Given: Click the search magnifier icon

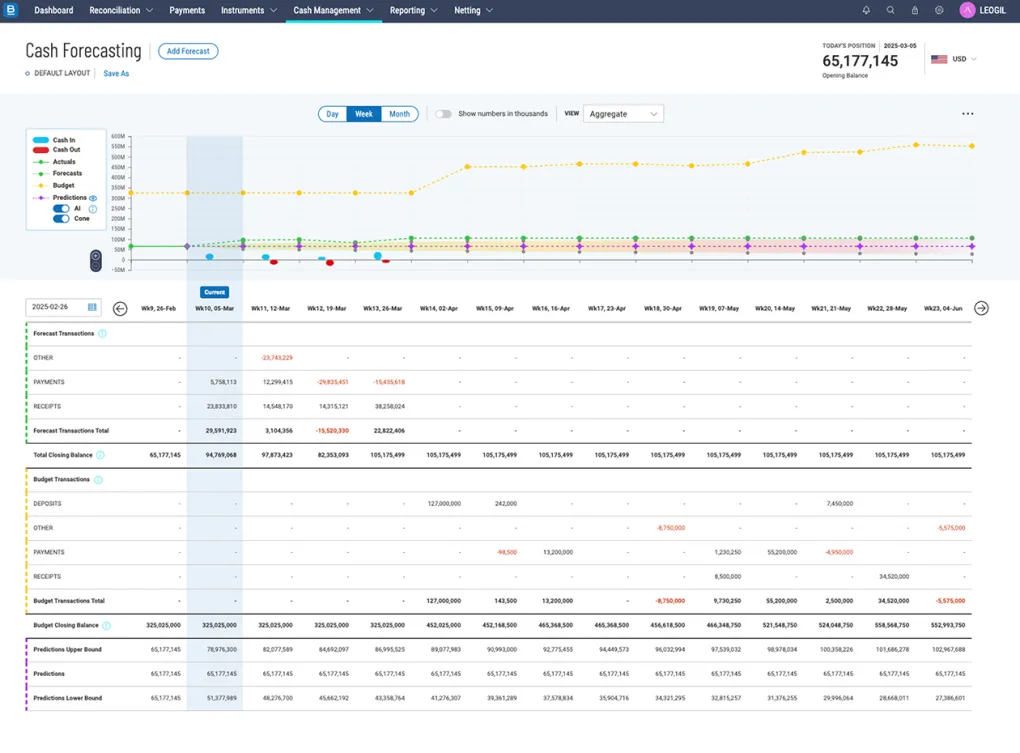Looking at the screenshot, I should pyautogui.click(x=890, y=10).
